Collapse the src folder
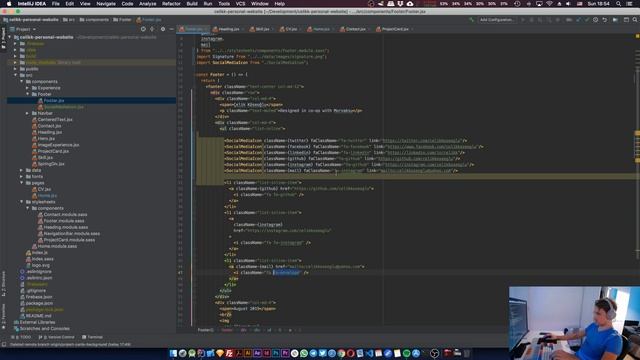 point(16,75)
